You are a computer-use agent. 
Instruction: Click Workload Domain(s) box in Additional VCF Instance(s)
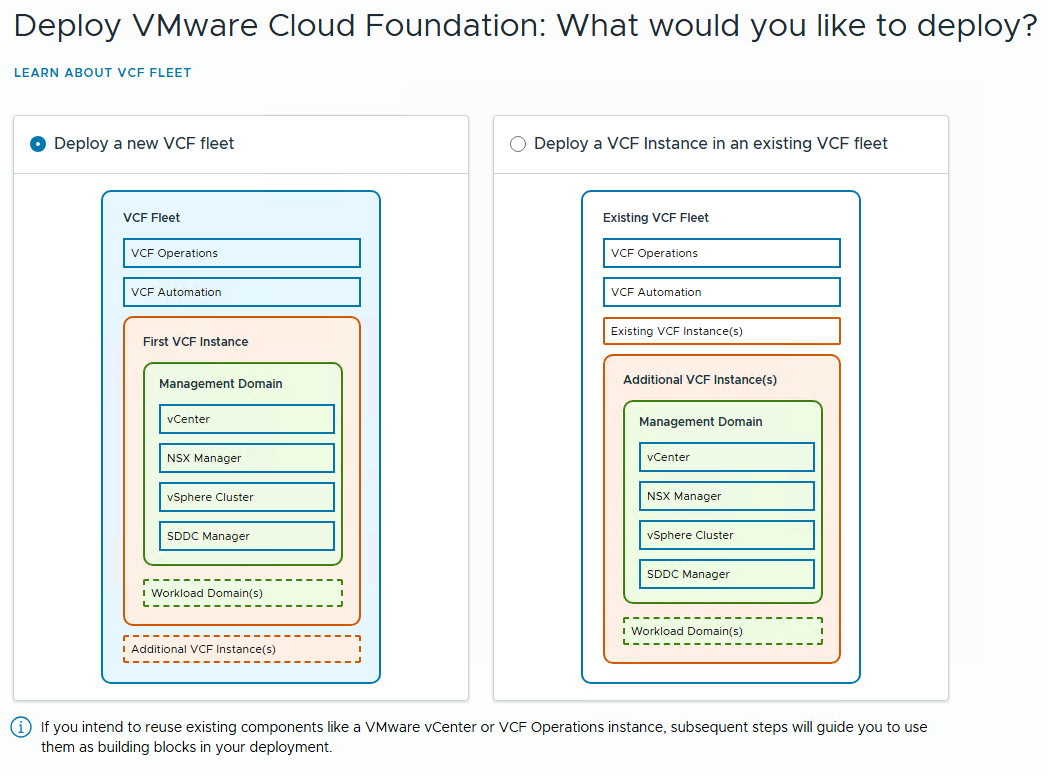coord(723,631)
